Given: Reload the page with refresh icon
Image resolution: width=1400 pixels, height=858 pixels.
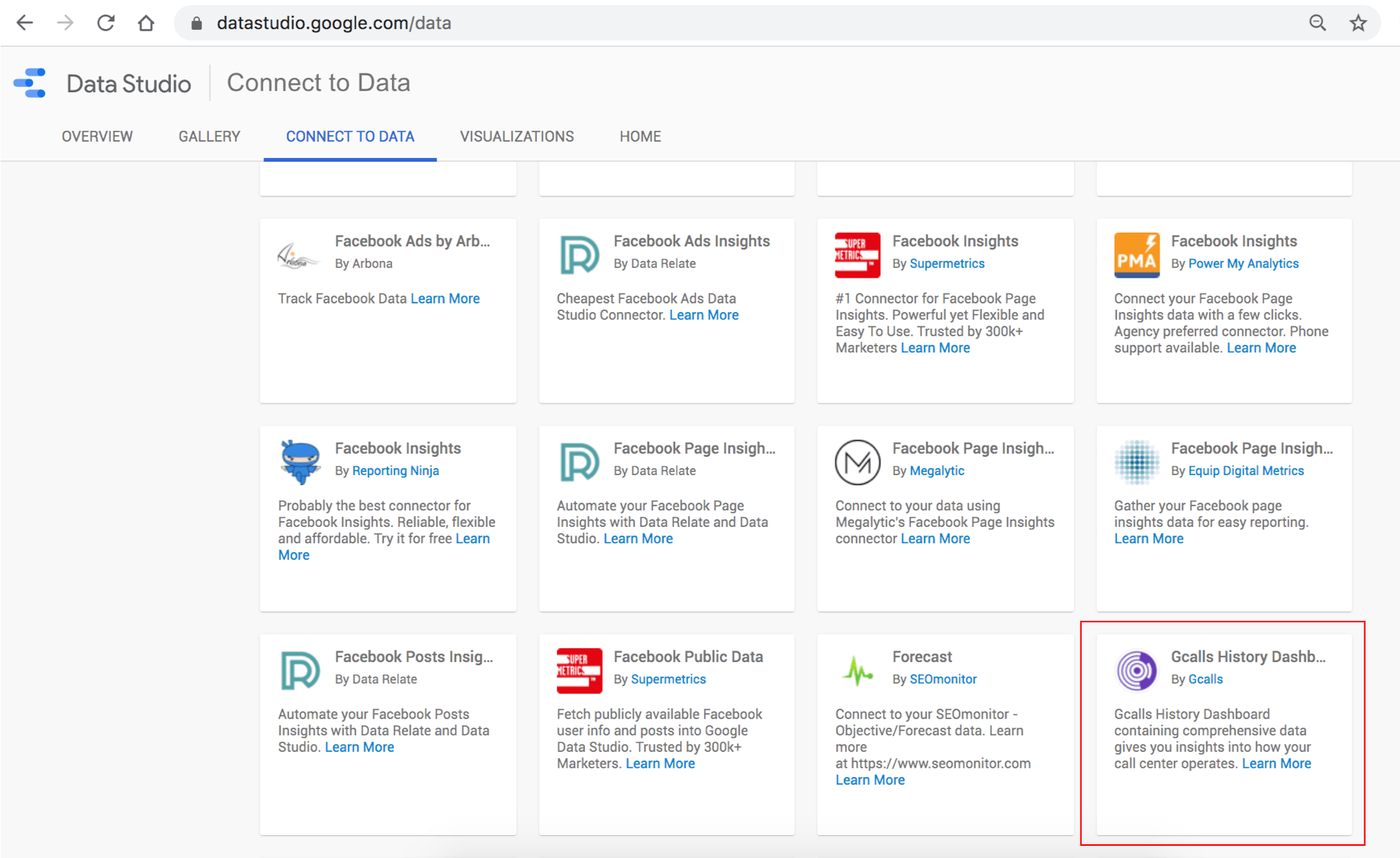Looking at the screenshot, I should coord(105,23).
